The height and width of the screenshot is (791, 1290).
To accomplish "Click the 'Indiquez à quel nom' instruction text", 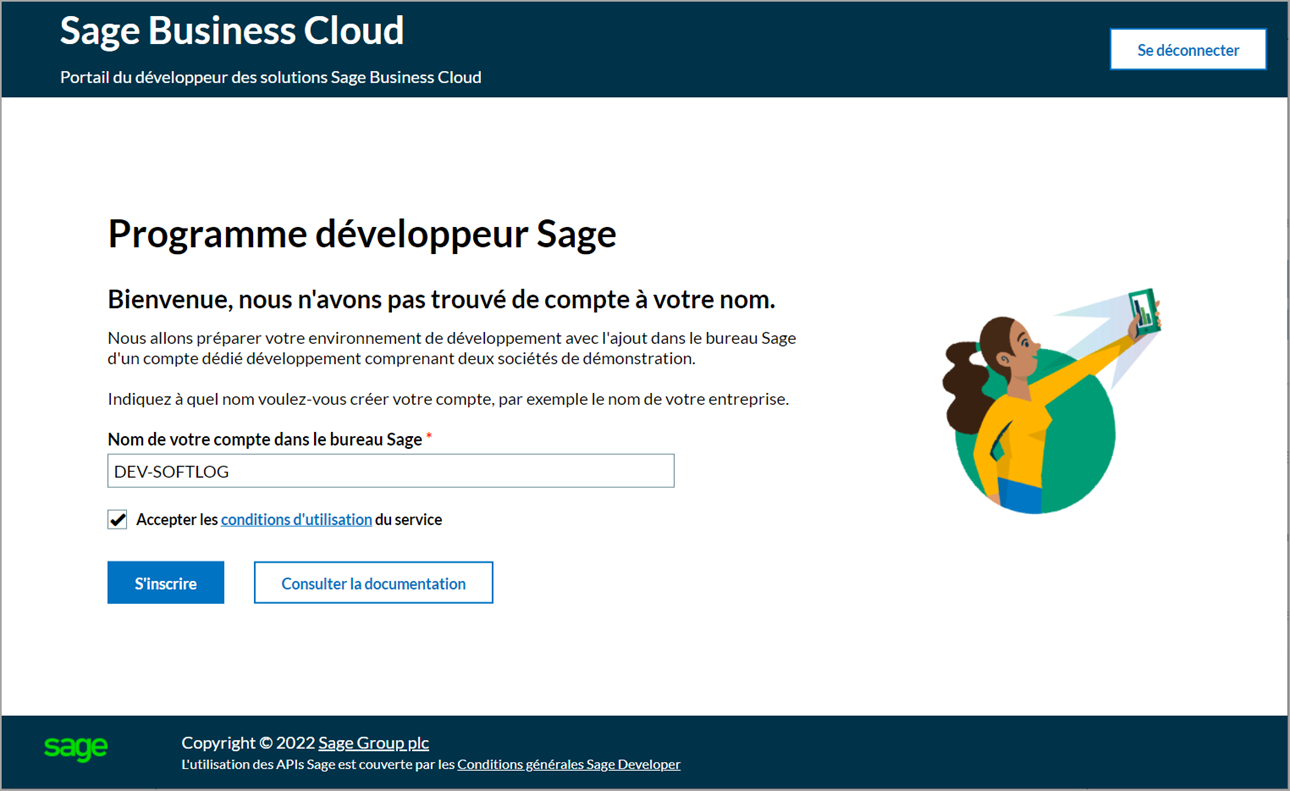I will (448, 399).
